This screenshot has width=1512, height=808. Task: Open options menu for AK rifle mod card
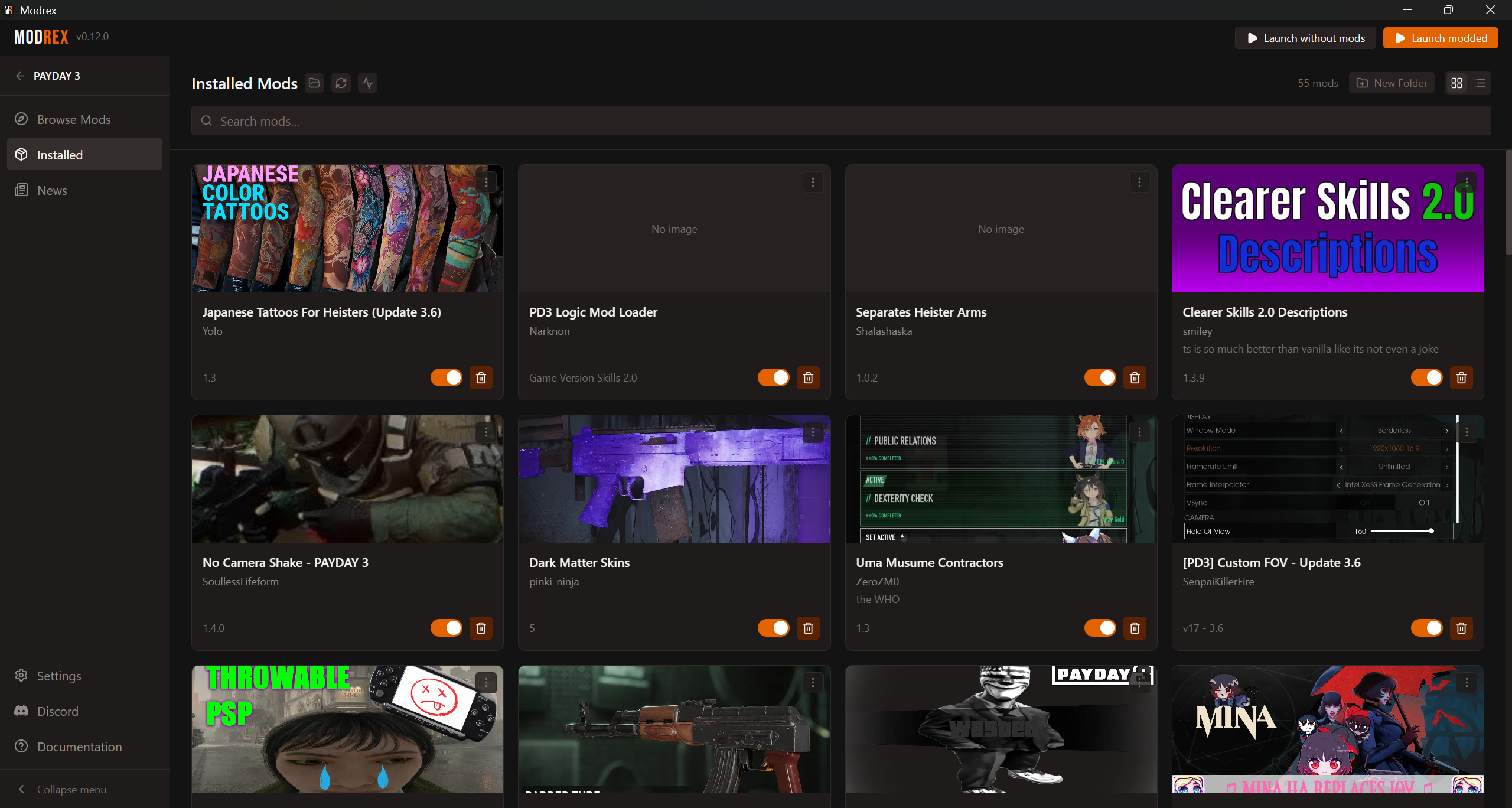coord(813,683)
